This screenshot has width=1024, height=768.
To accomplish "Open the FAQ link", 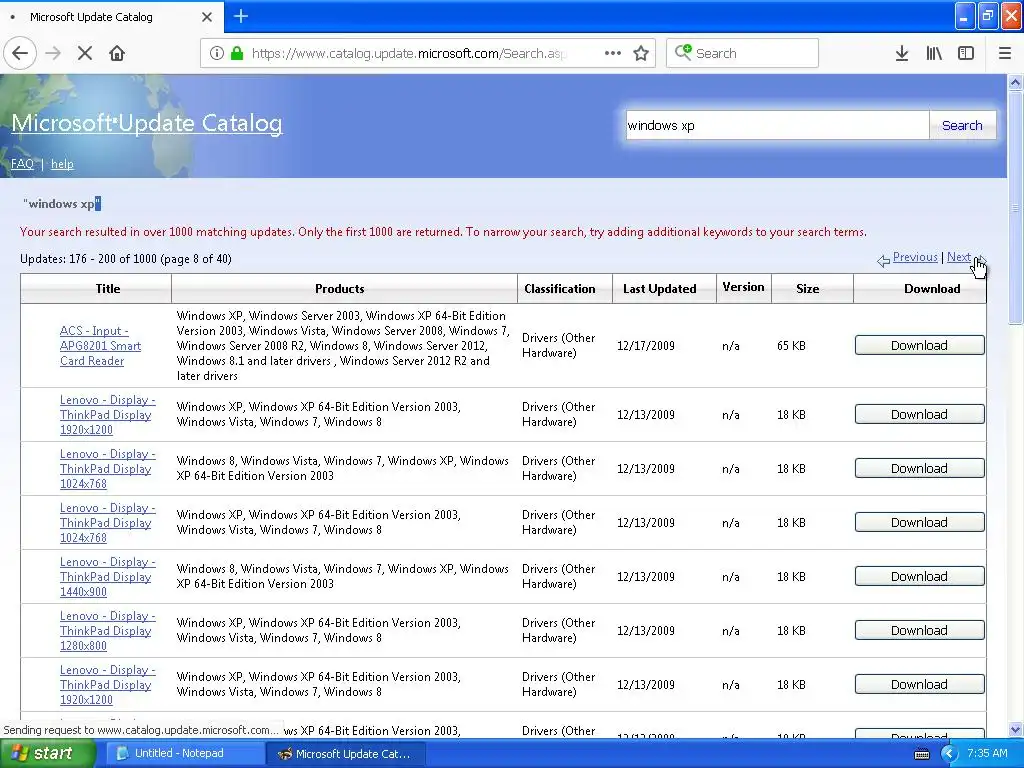I will click(22, 164).
